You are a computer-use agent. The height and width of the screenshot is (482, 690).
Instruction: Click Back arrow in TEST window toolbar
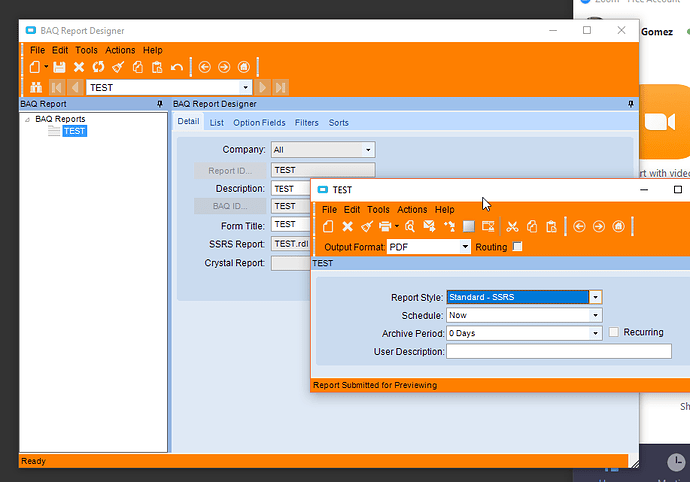click(x=580, y=226)
